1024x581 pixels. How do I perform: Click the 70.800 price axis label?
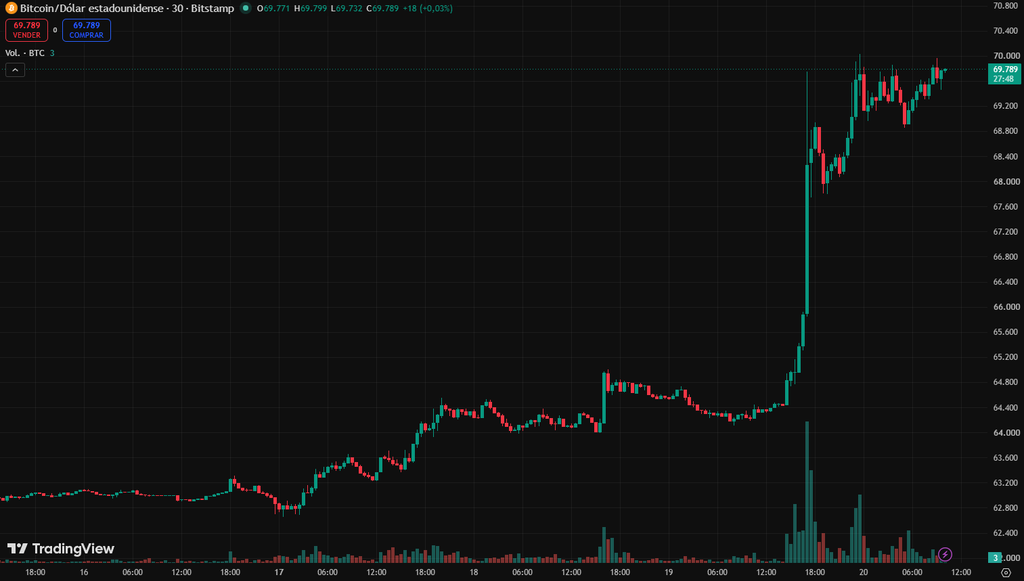pyautogui.click(x=1006, y=6)
